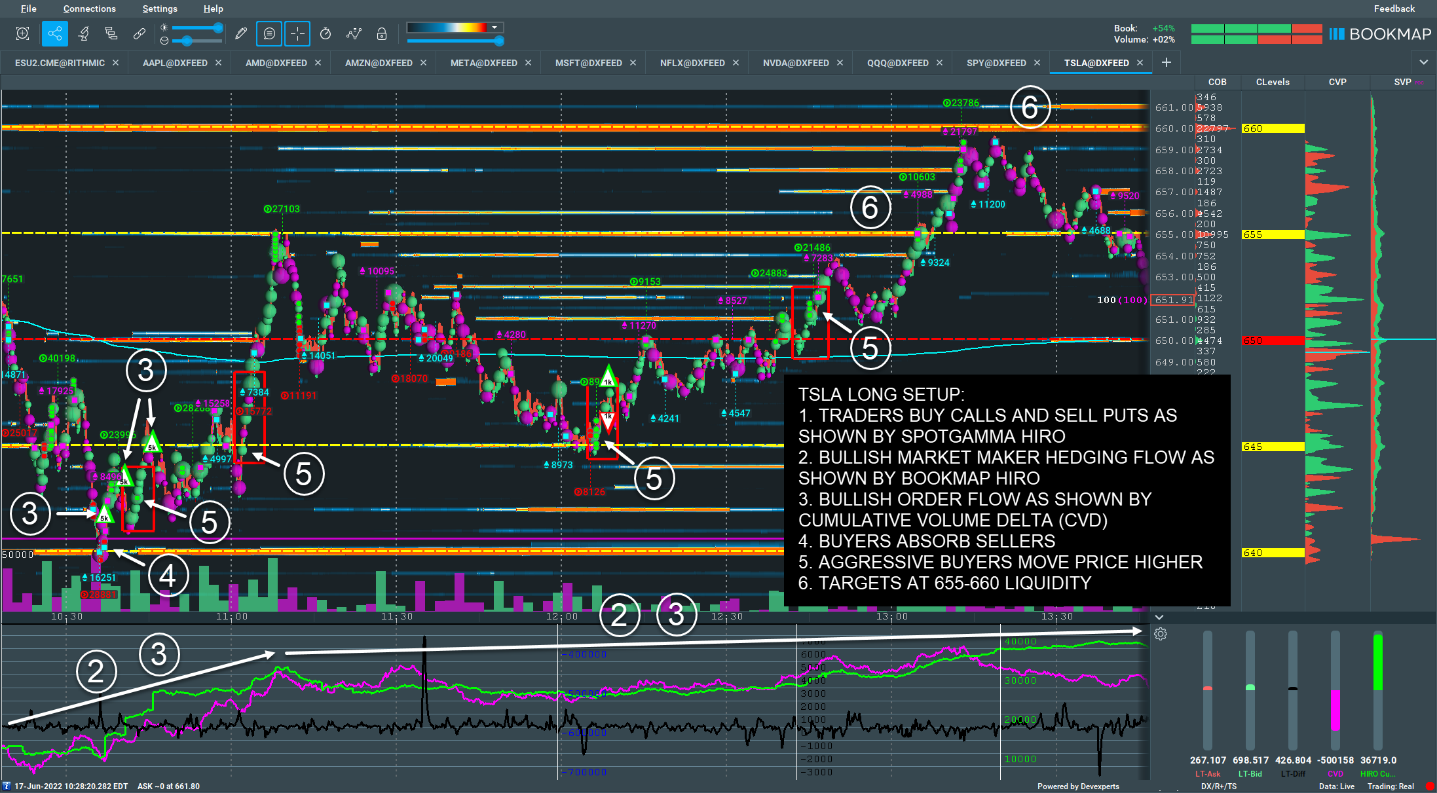Open the Settings menu

(x=160, y=8)
